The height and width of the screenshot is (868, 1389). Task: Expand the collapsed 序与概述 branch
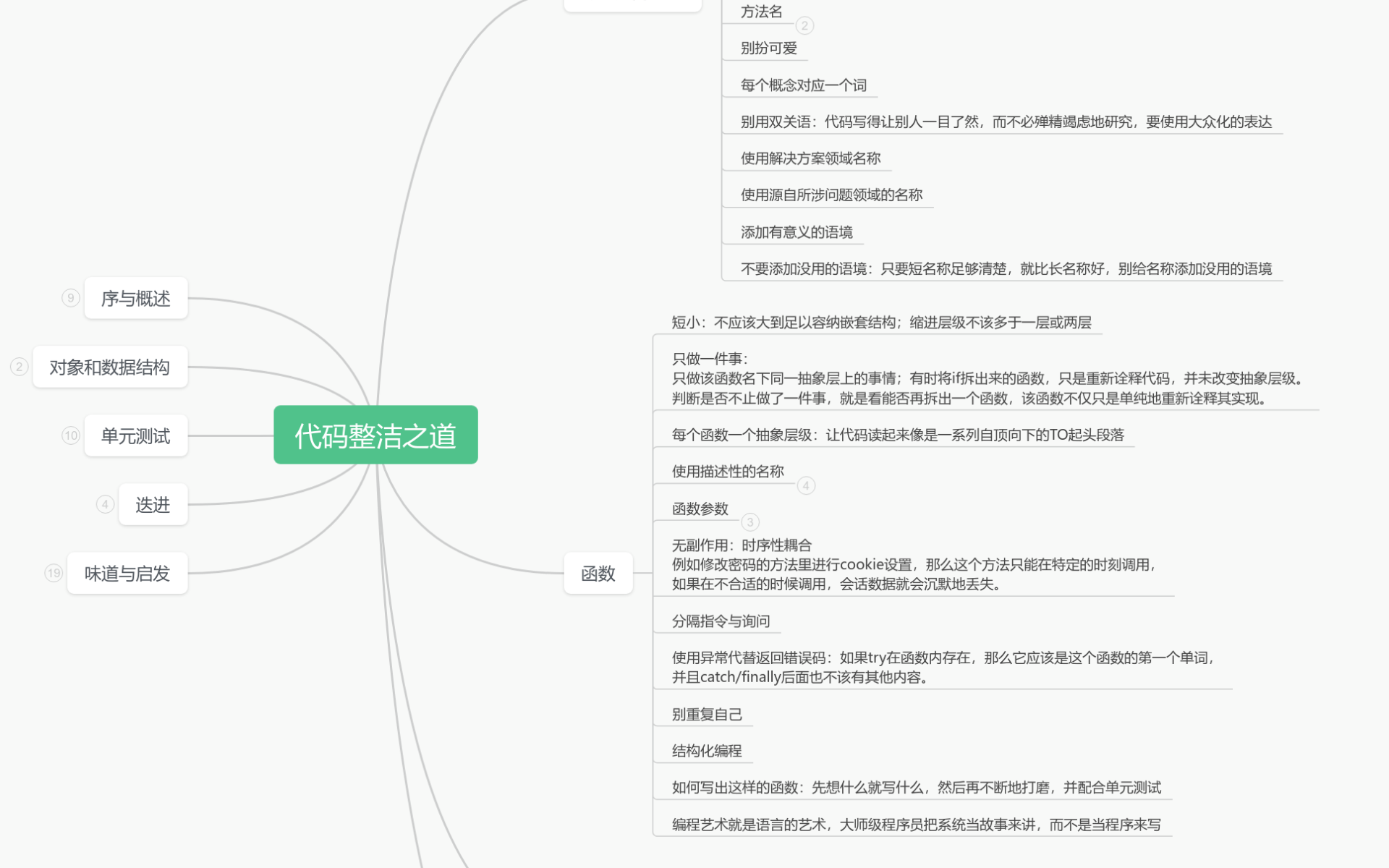[70, 297]
